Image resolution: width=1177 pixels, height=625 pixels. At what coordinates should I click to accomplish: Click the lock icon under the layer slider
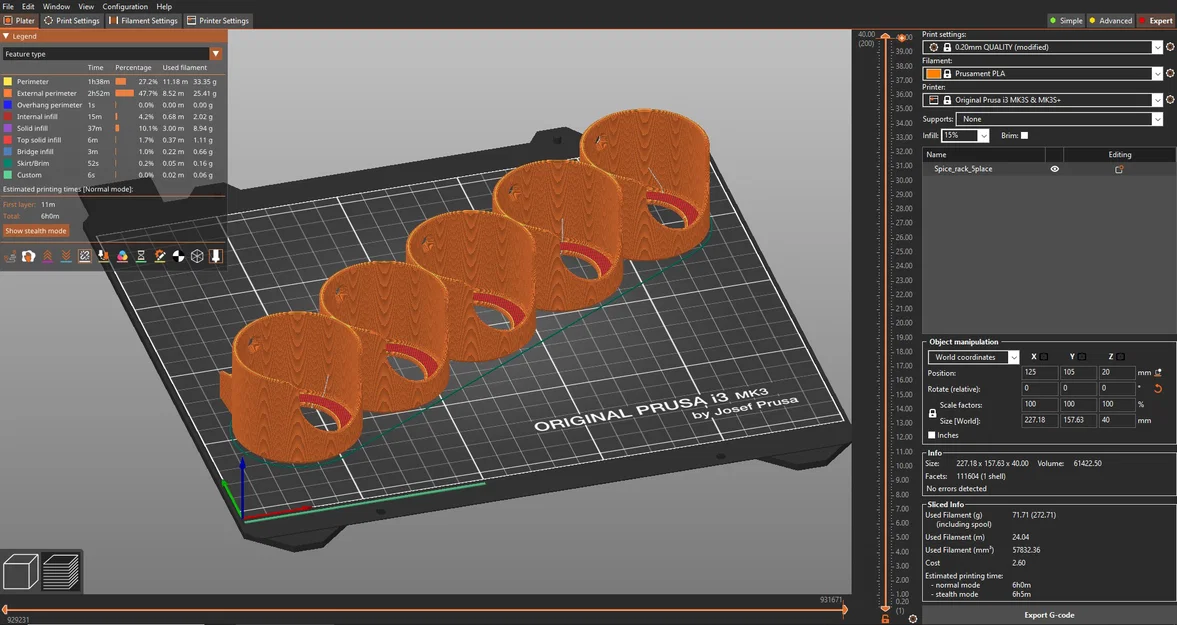[886, 619]
